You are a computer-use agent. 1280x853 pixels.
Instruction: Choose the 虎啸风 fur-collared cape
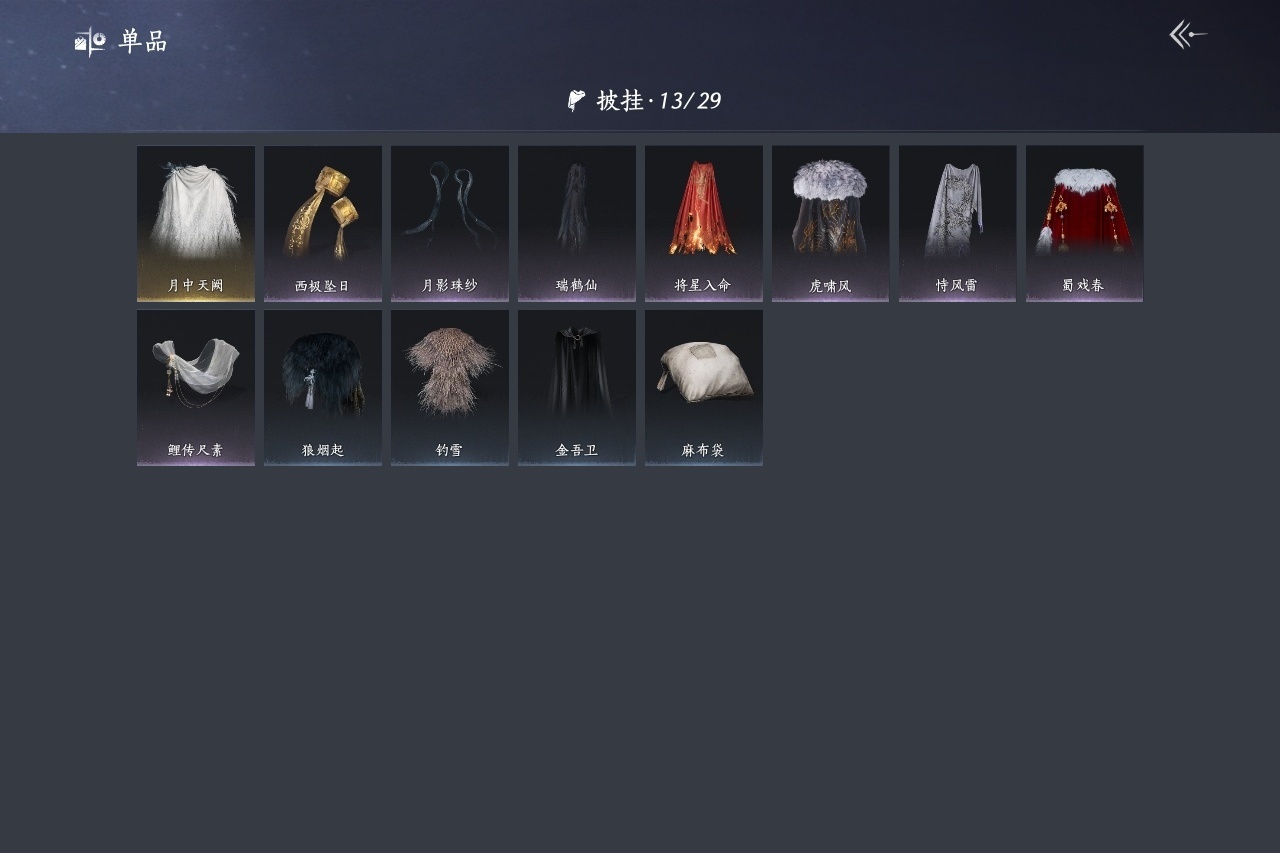pos(831,224)
